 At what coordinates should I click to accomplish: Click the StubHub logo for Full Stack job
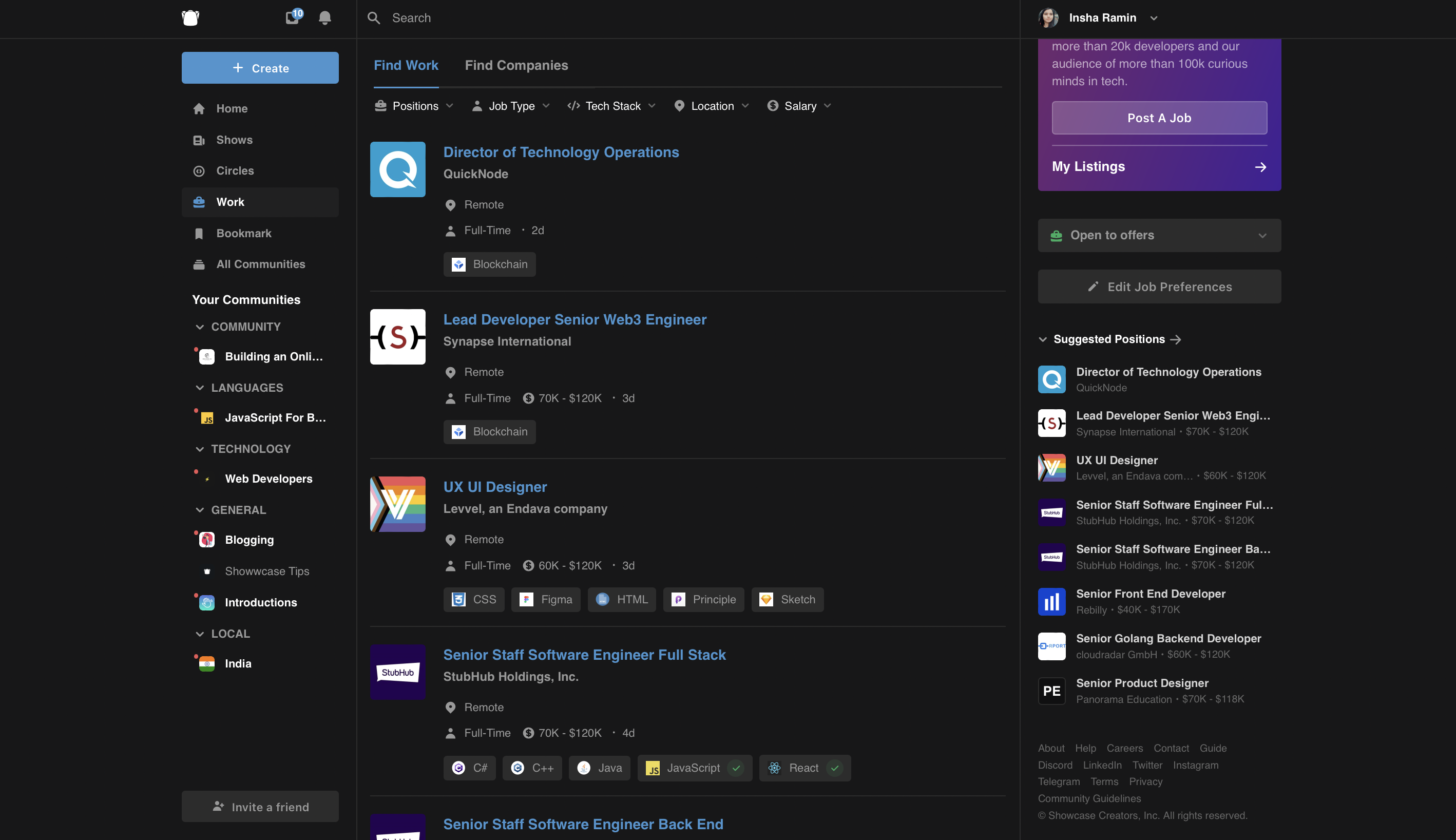(x=397, y=672)
